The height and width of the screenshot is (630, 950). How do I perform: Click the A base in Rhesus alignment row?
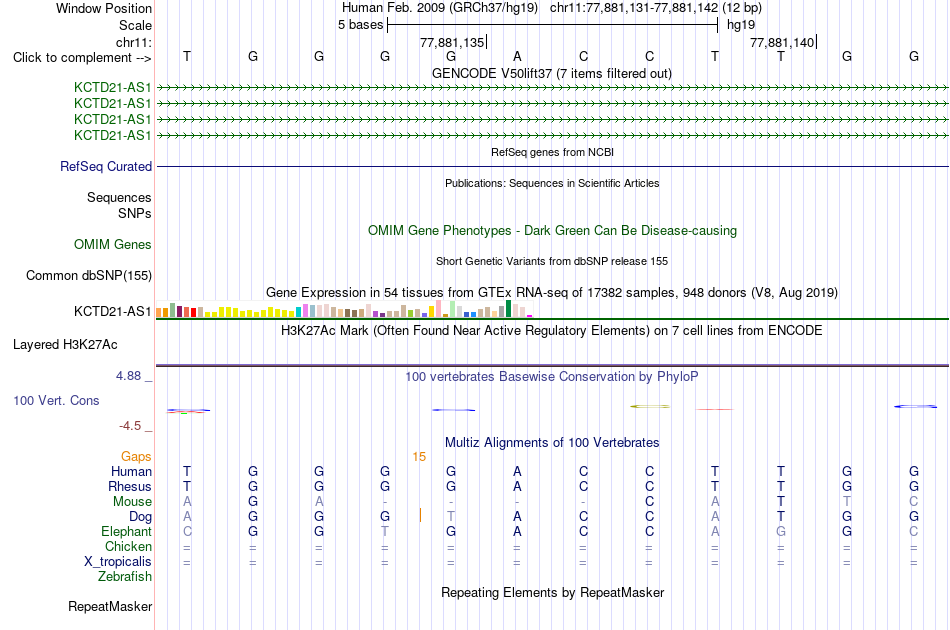tap(517, 486)
